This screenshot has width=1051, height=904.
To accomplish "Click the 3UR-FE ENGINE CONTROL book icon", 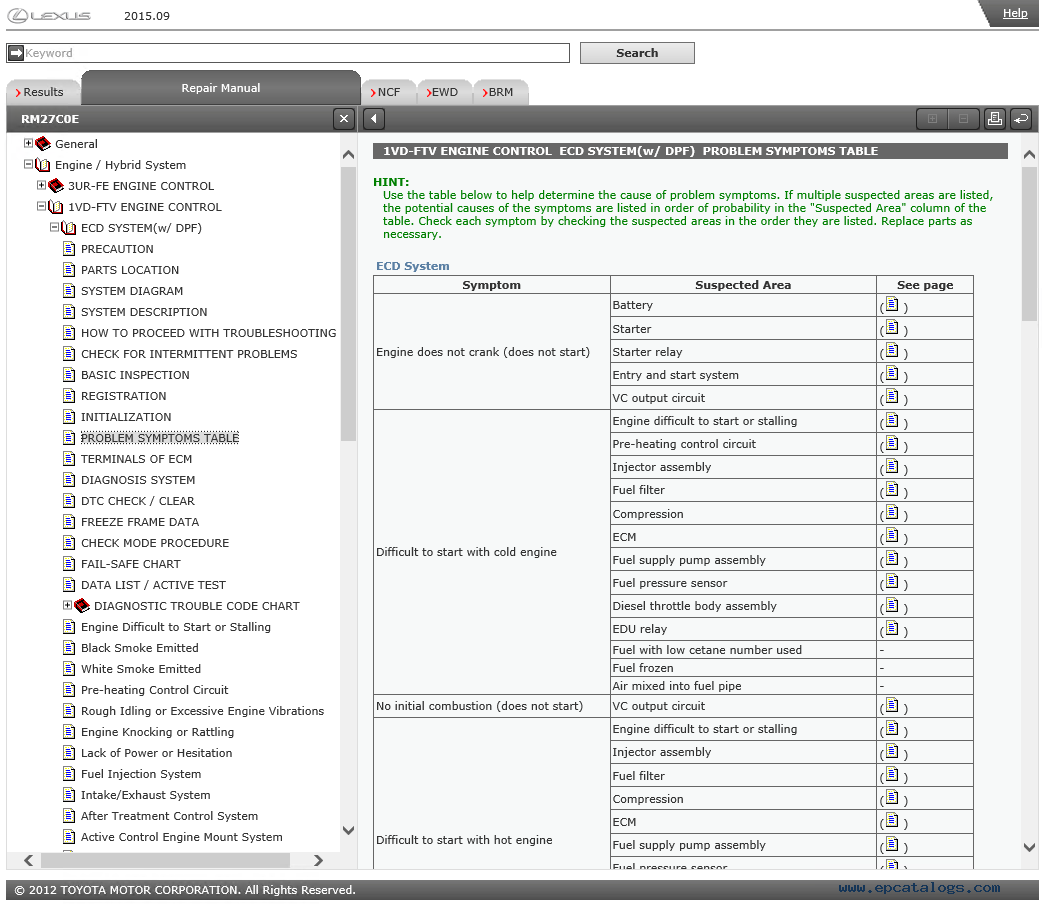I will (x=56, y=186).
